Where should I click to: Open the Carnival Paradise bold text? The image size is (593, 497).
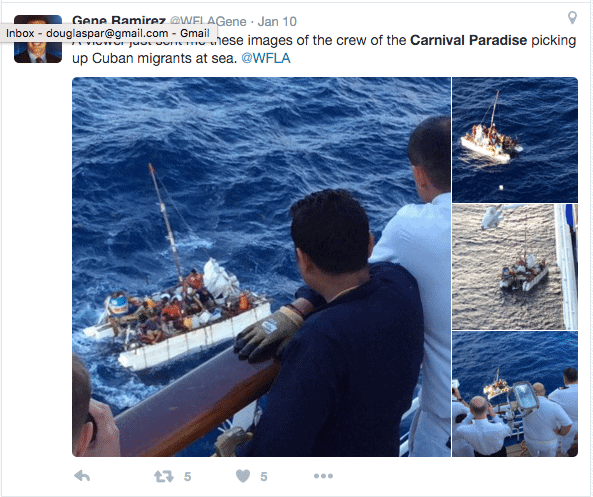coord(468,40)
